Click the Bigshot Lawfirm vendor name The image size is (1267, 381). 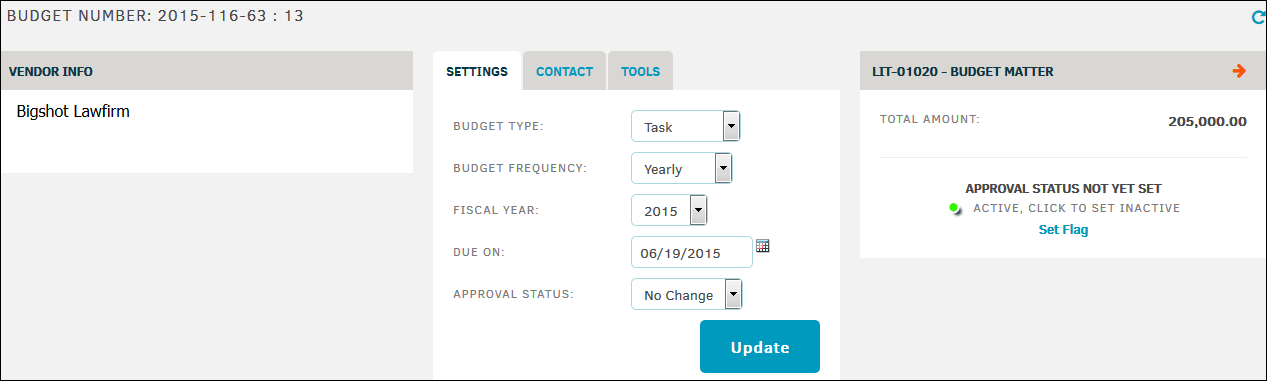tap(73, 111)
